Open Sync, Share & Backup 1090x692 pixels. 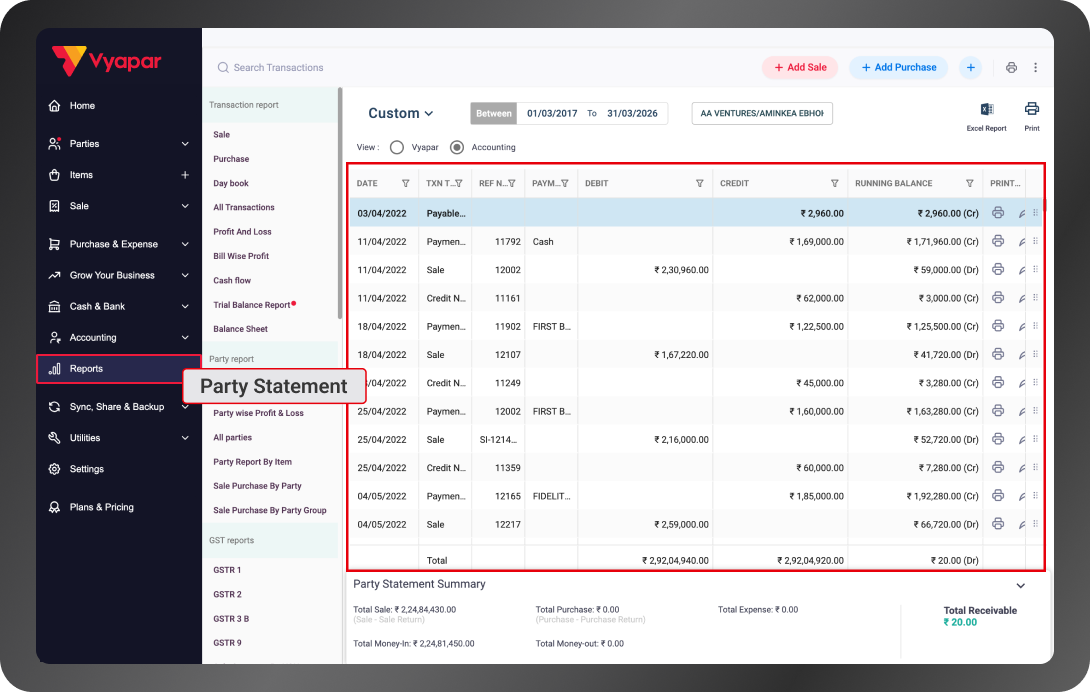click(117, 407)
